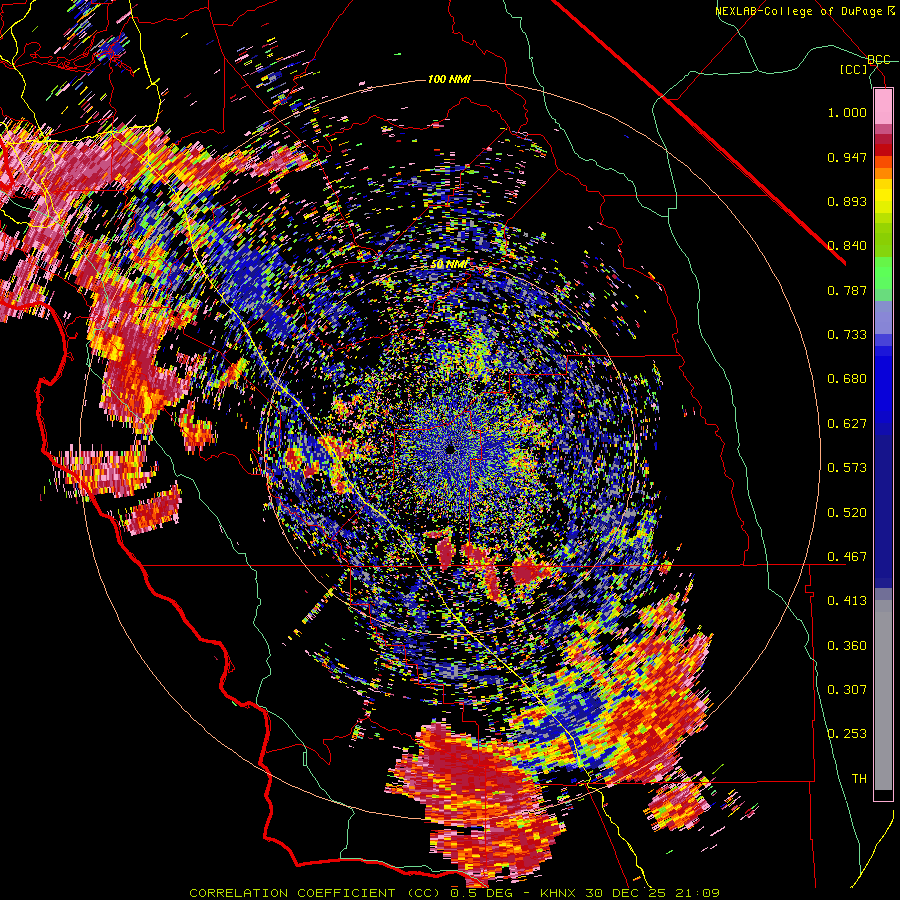Click the 0.360 color scale value
900x900 pixels.
point(847,646)
